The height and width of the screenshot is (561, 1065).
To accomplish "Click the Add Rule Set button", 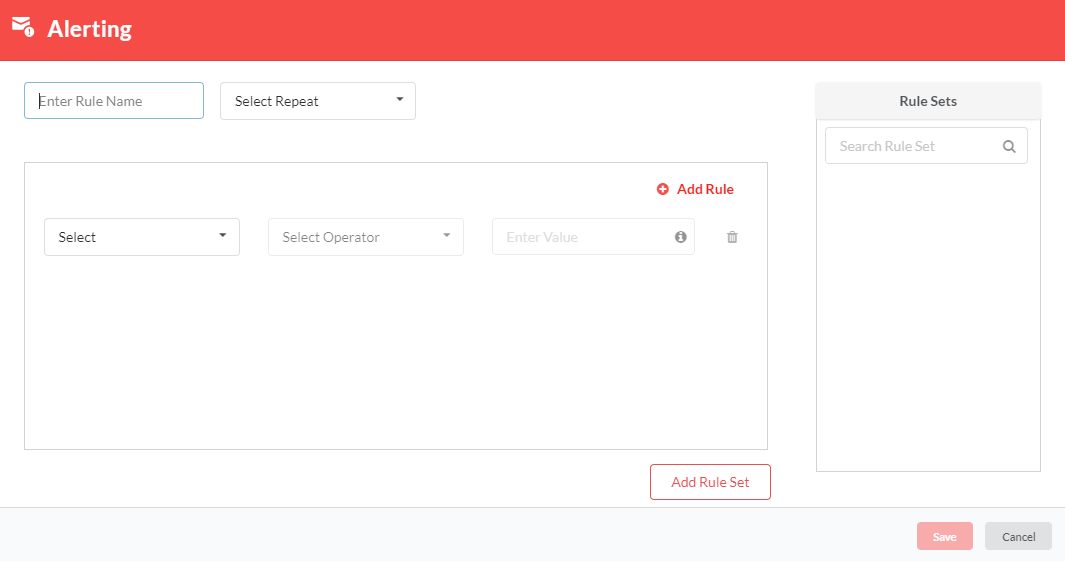I will 710,482.
